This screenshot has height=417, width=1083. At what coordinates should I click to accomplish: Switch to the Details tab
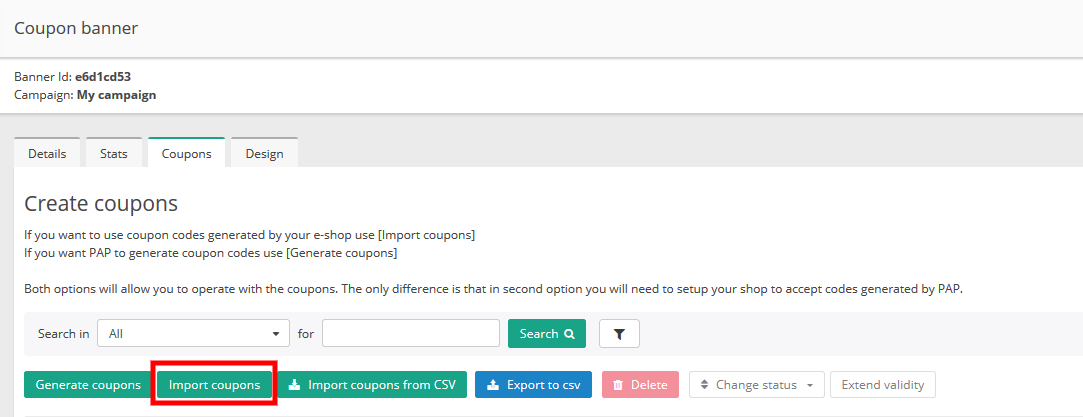[x=47, y=154]
